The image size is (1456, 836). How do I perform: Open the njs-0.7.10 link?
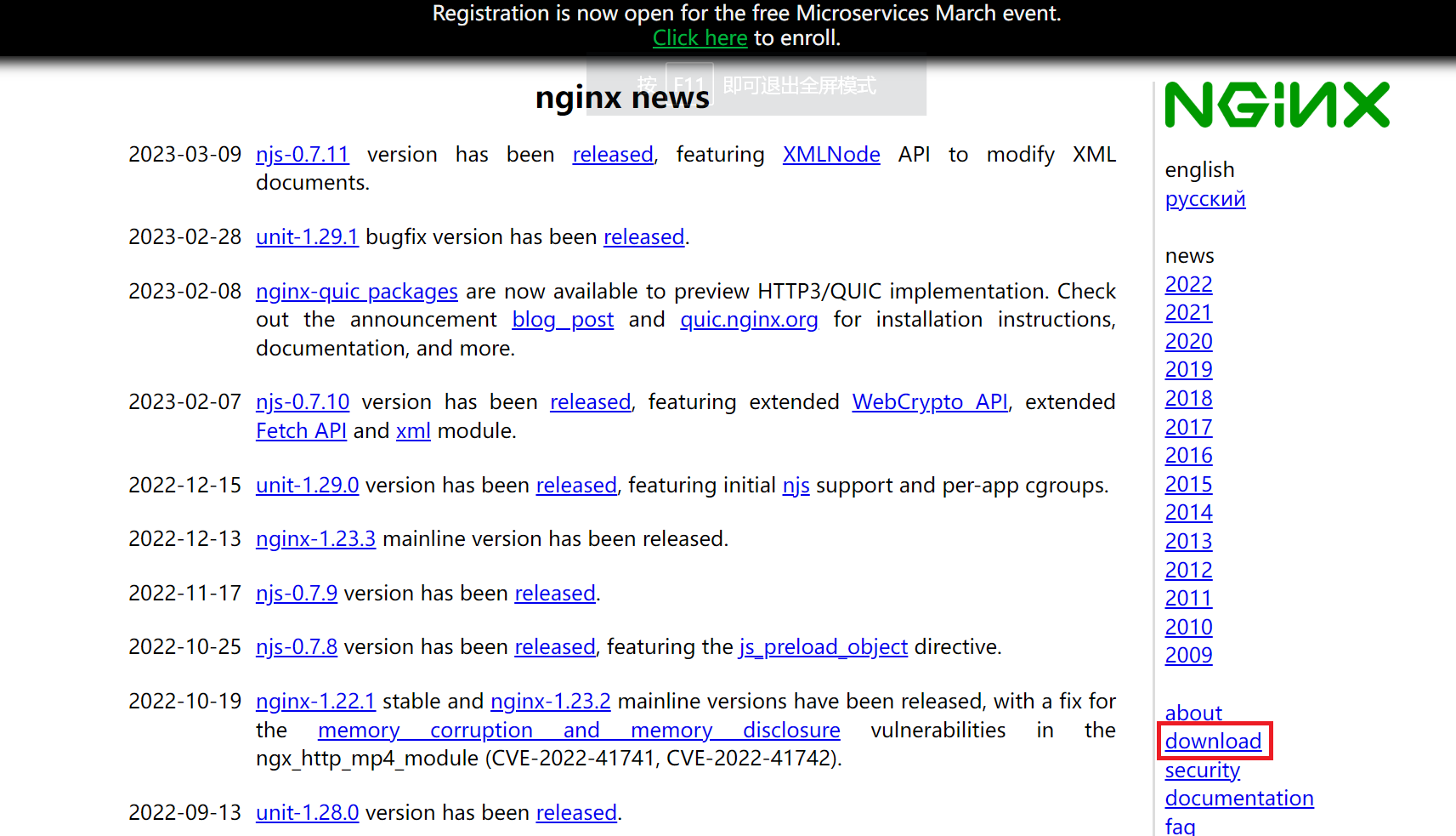pos(303,402)
